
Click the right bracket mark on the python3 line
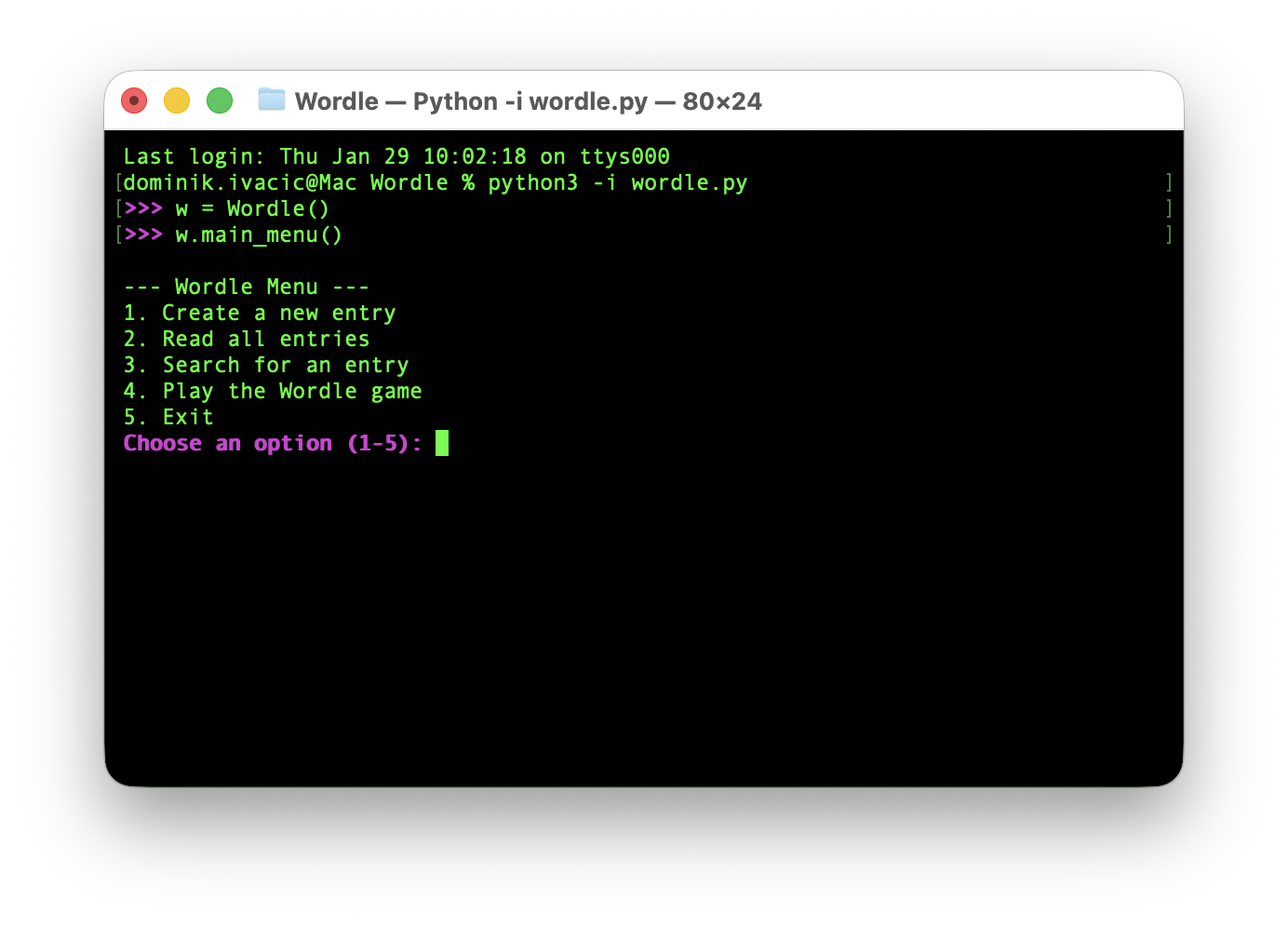pos(1168,182)
